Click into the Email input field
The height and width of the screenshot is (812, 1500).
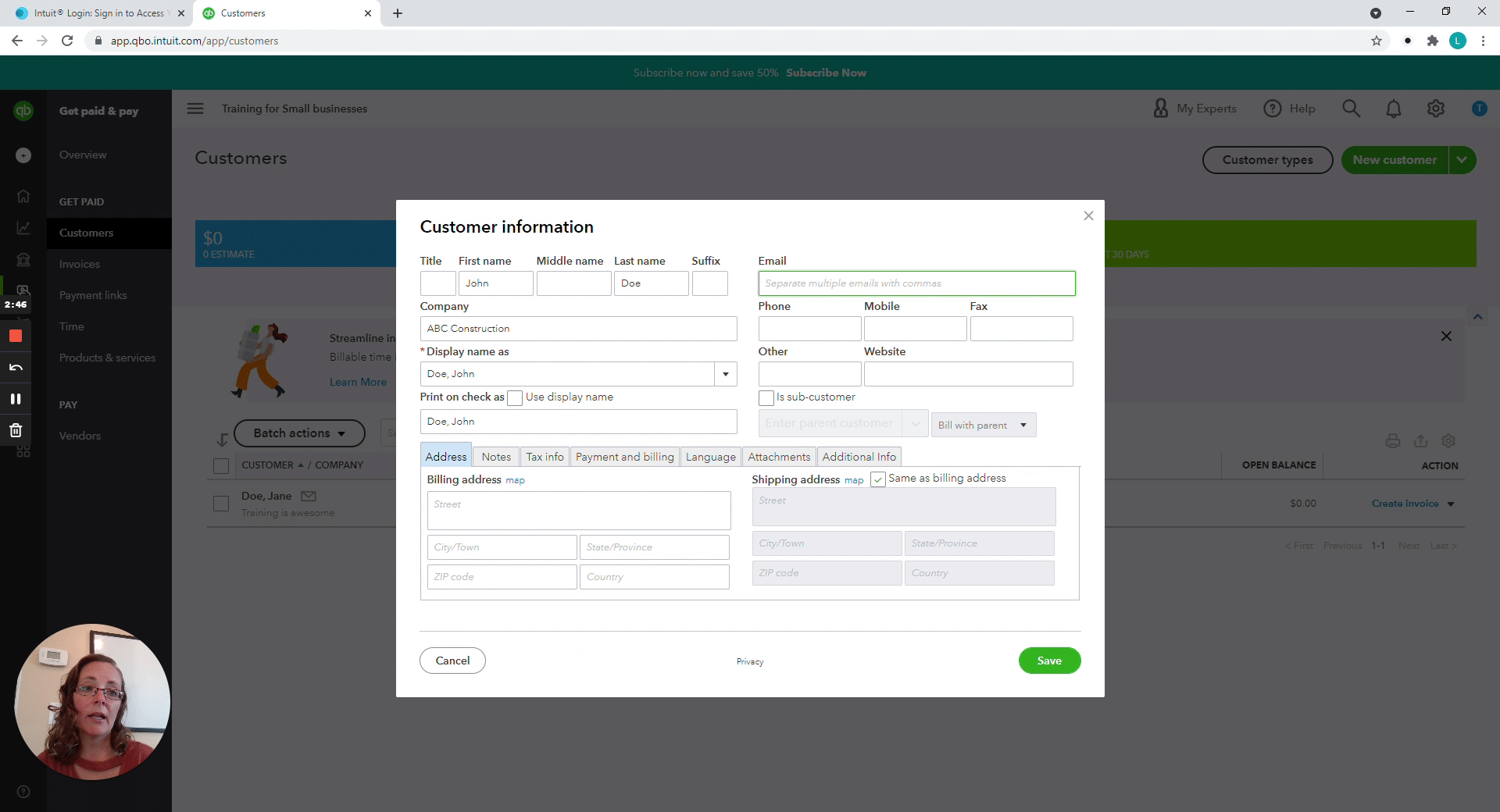click(x=916, y=283)
